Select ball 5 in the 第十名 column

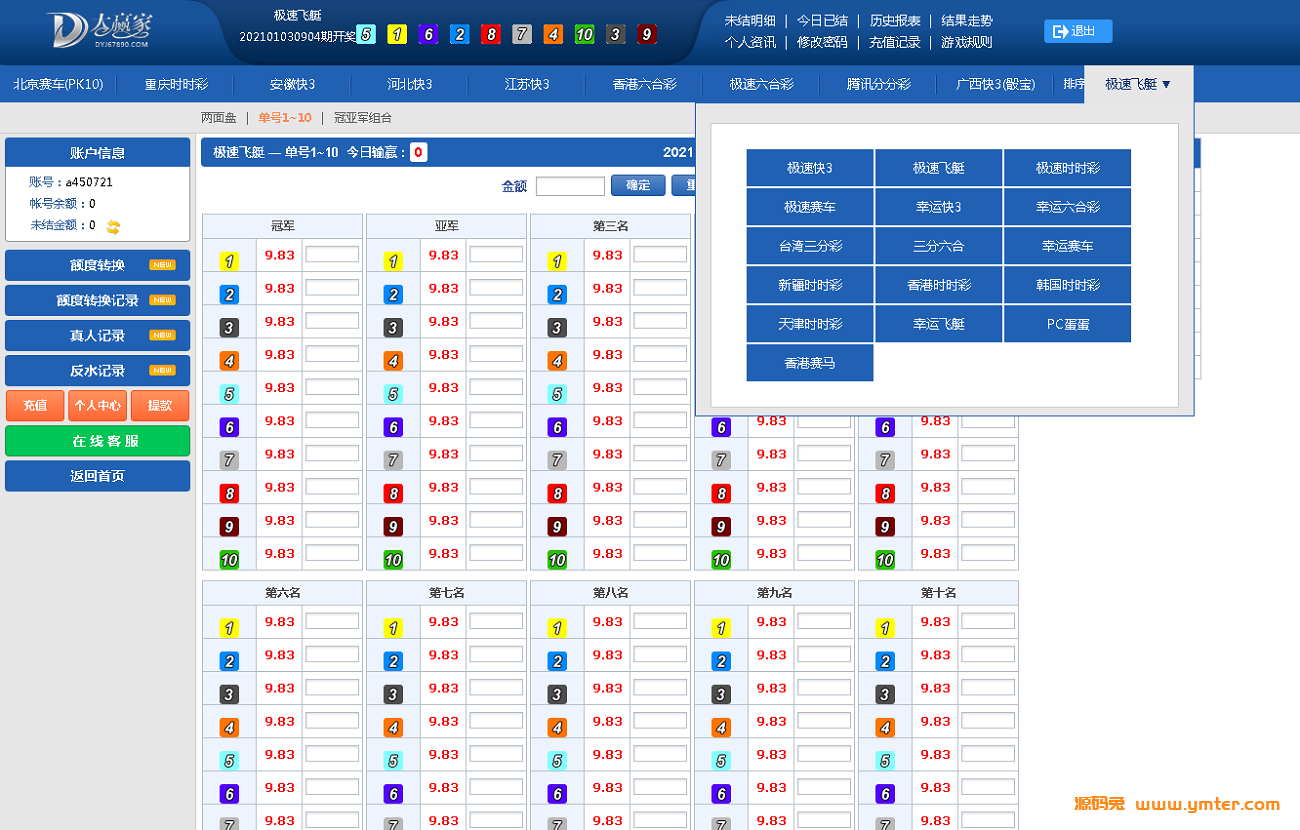tap(885, 761)
